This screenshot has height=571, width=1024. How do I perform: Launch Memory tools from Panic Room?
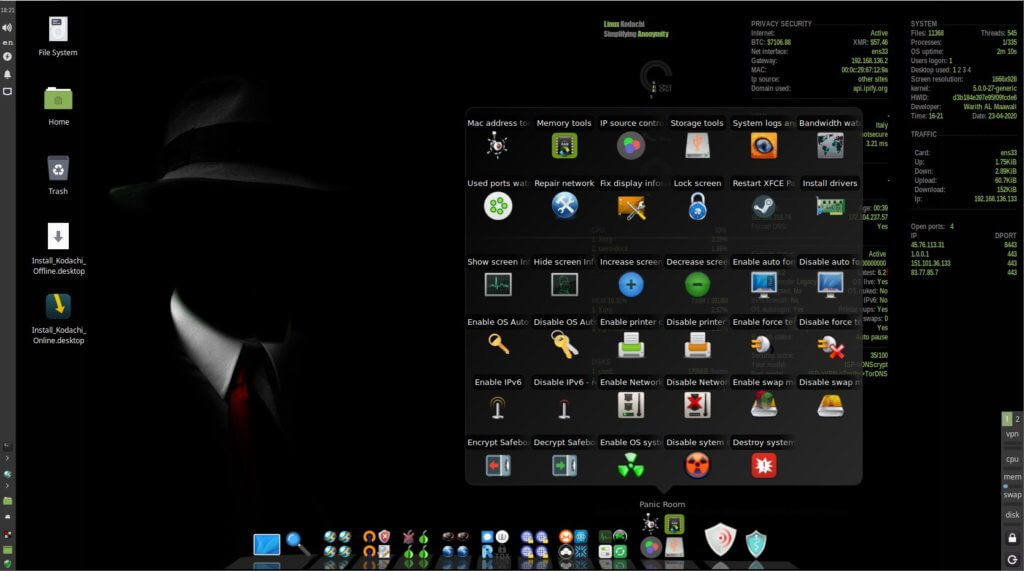(564, 146)
